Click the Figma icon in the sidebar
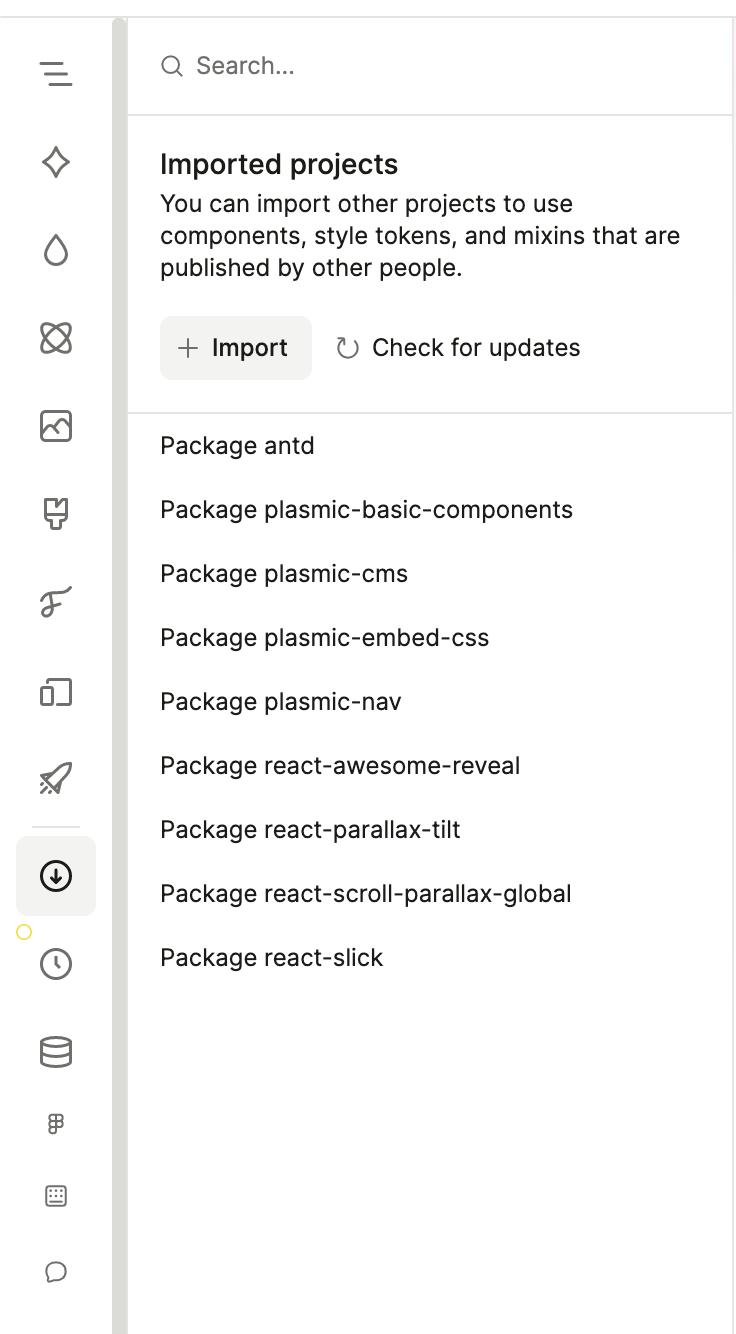 click(x=56, y=1124)
